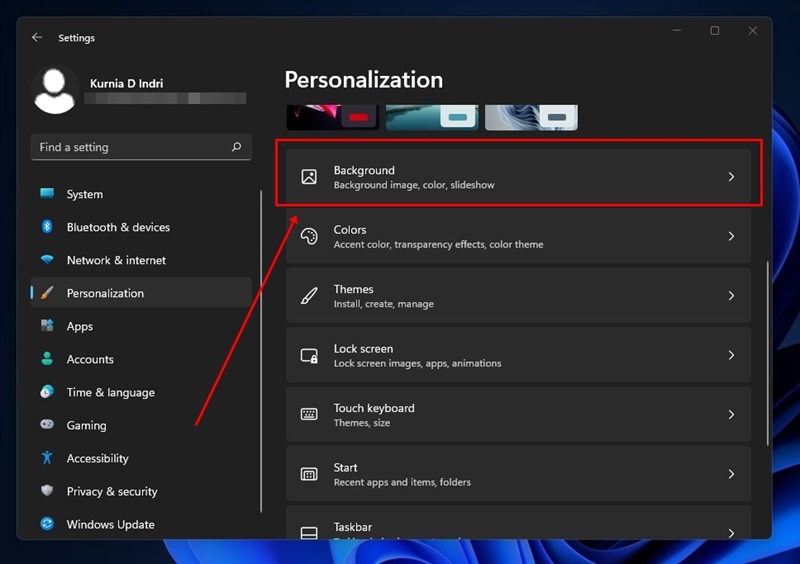Viewport: 800px width, 564px height.
Task: Expand Background settings chevron
Action: click(x=731, y=177)
